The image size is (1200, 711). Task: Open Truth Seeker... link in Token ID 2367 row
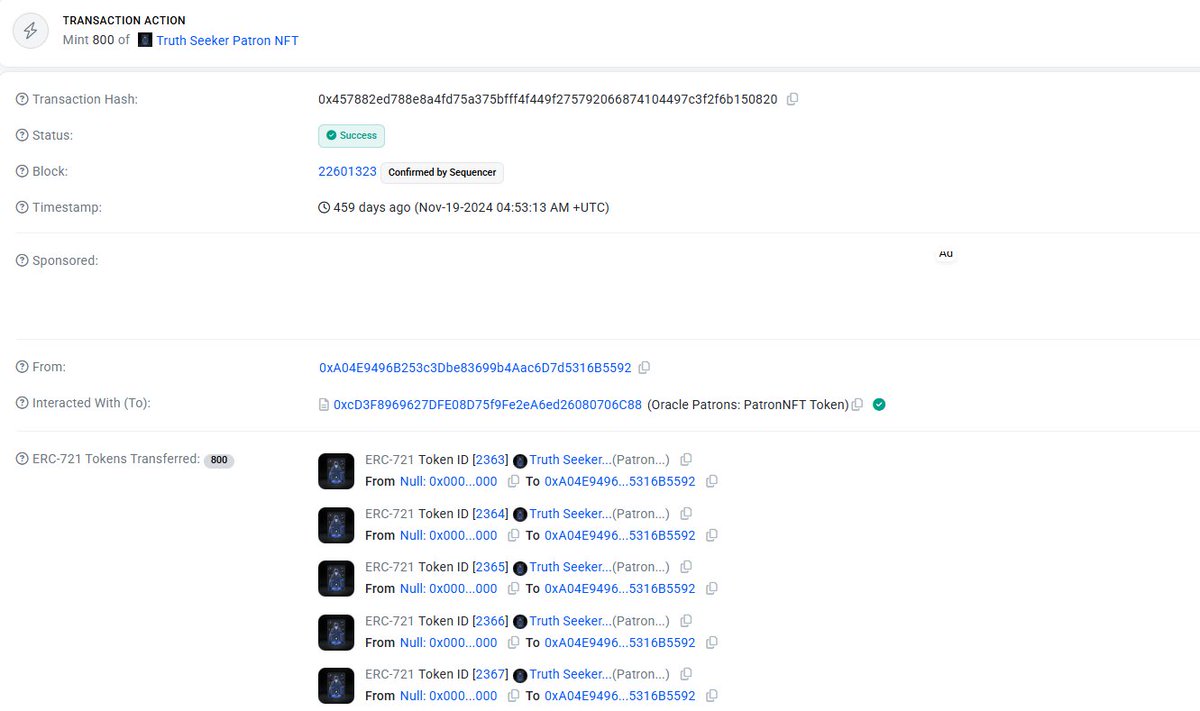point(570,674)
